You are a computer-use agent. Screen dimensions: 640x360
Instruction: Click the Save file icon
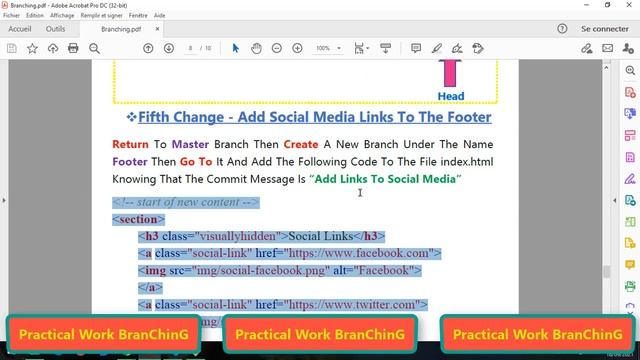tap(12, 48)
